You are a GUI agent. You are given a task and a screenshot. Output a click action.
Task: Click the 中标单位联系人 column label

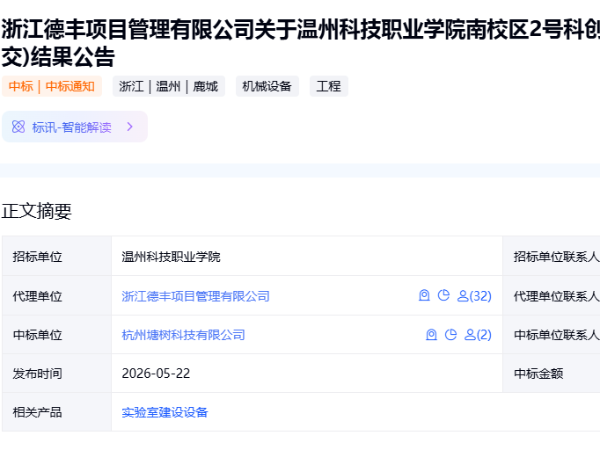coord(557,335)
